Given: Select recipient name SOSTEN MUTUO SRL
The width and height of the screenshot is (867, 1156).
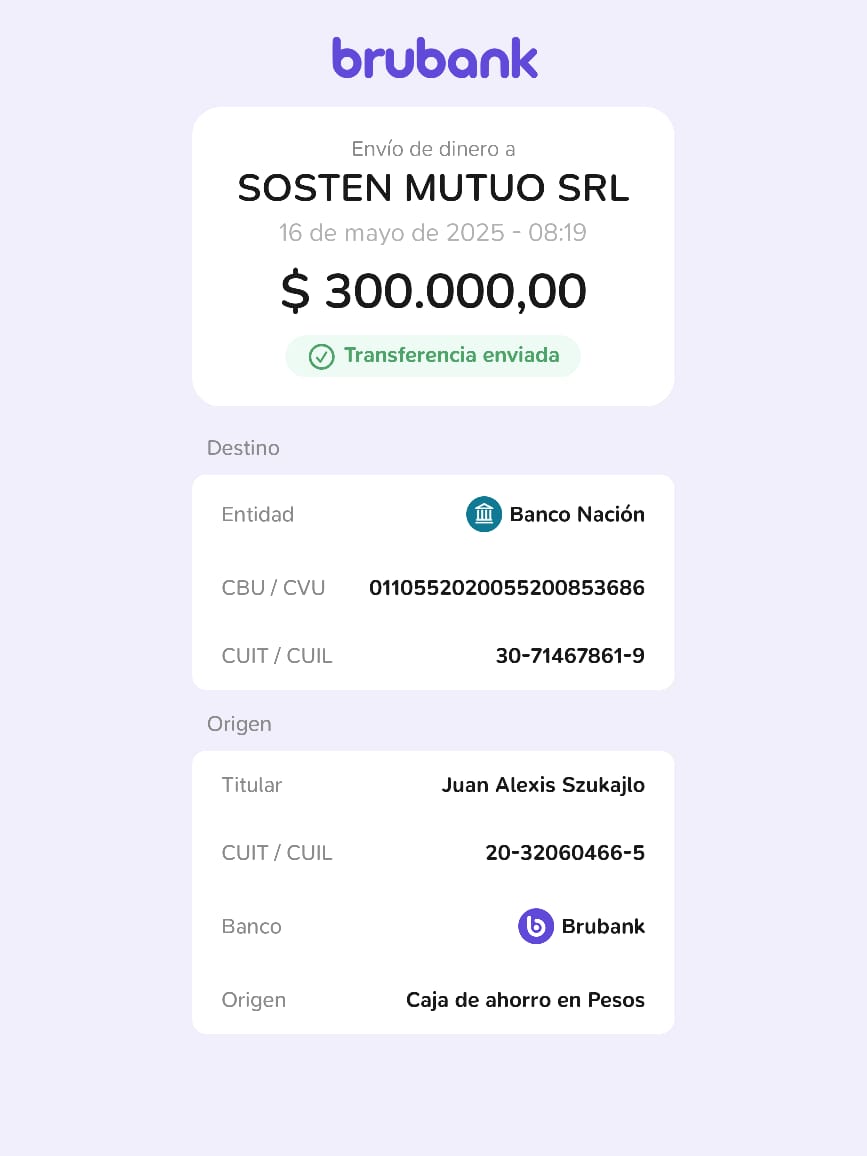Looking at the screenshot, I should click(x=433, y=188).
